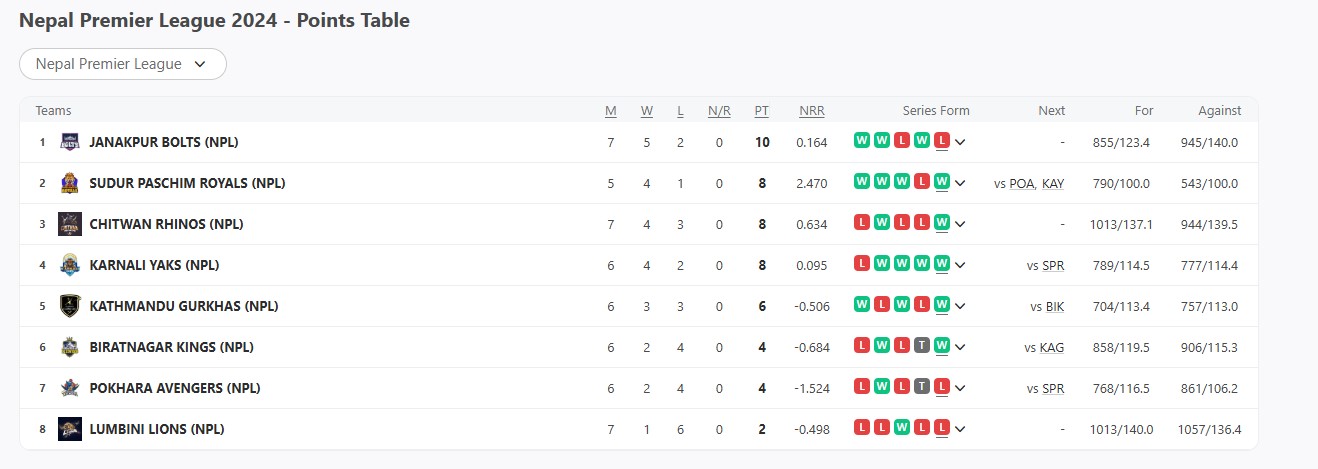Click the Karnali Yaks team logo
The width and height of the screenshot is (1318, 469).
click(x=70, y=265)
